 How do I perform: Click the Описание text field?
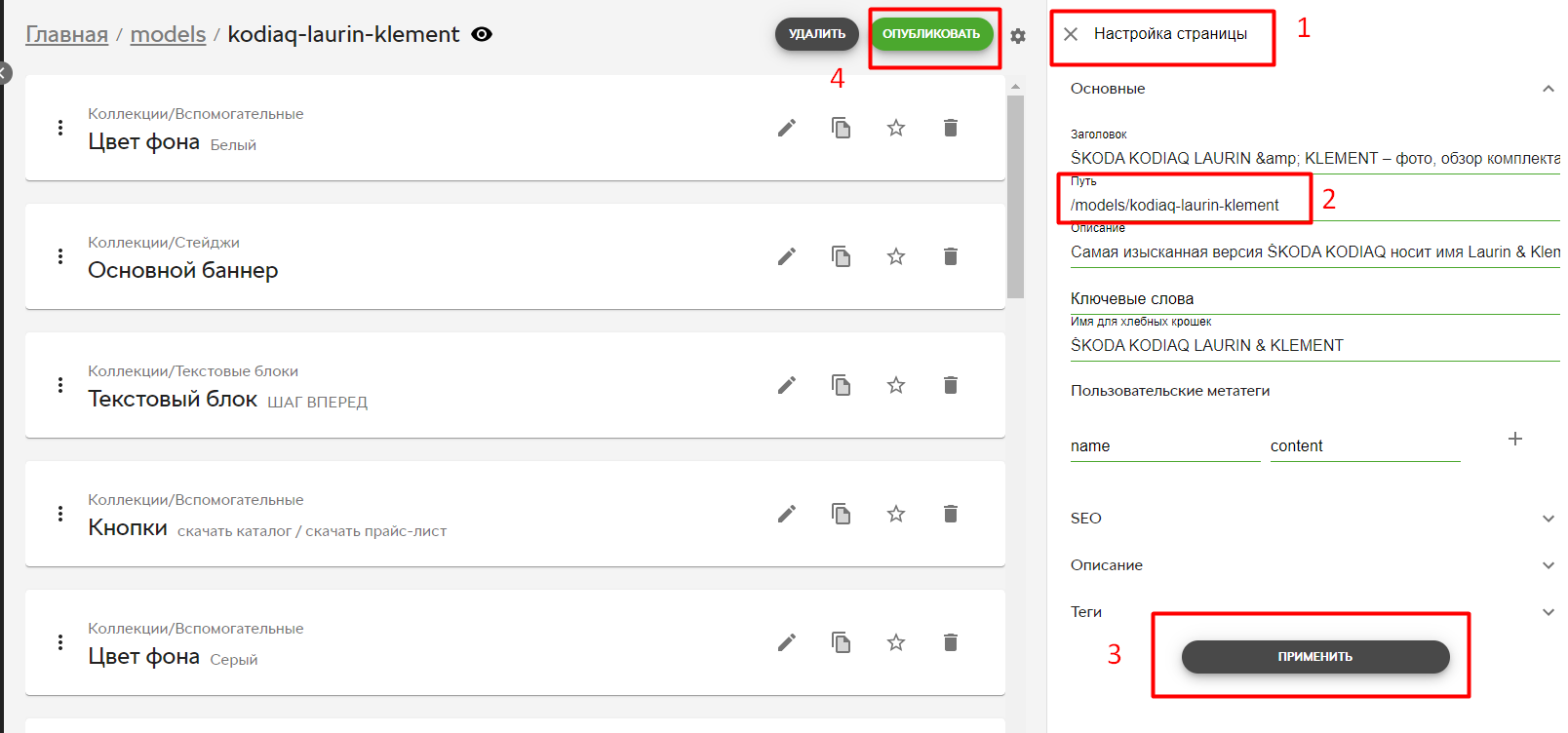1315,251
